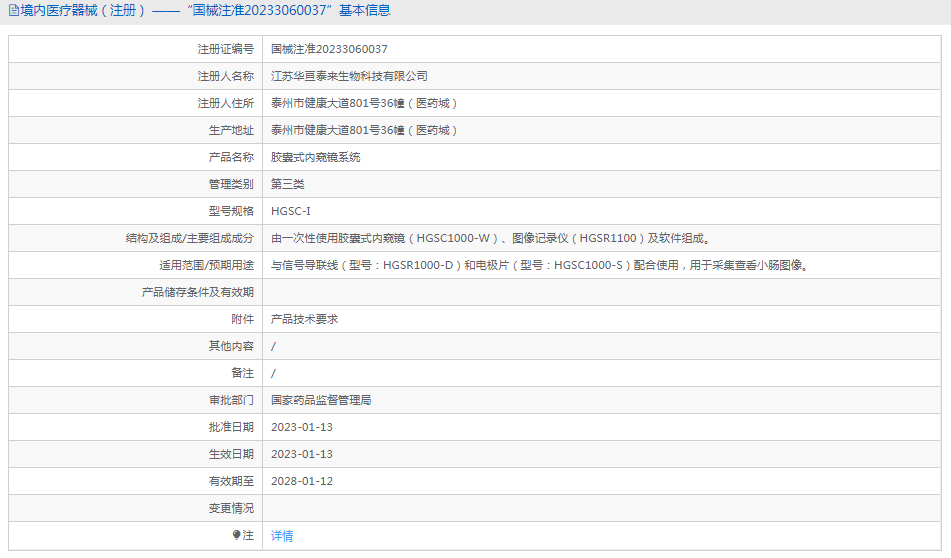Click the intended use text with HGSR1000-D

(x=540, y=265)
